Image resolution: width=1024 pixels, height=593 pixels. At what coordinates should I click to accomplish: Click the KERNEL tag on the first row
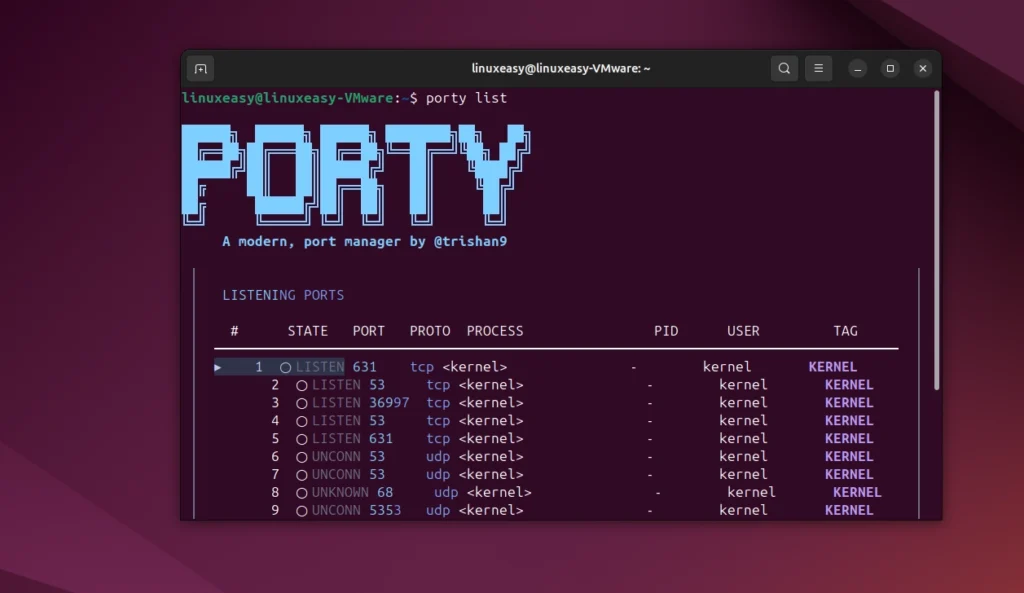pos(833,366)
